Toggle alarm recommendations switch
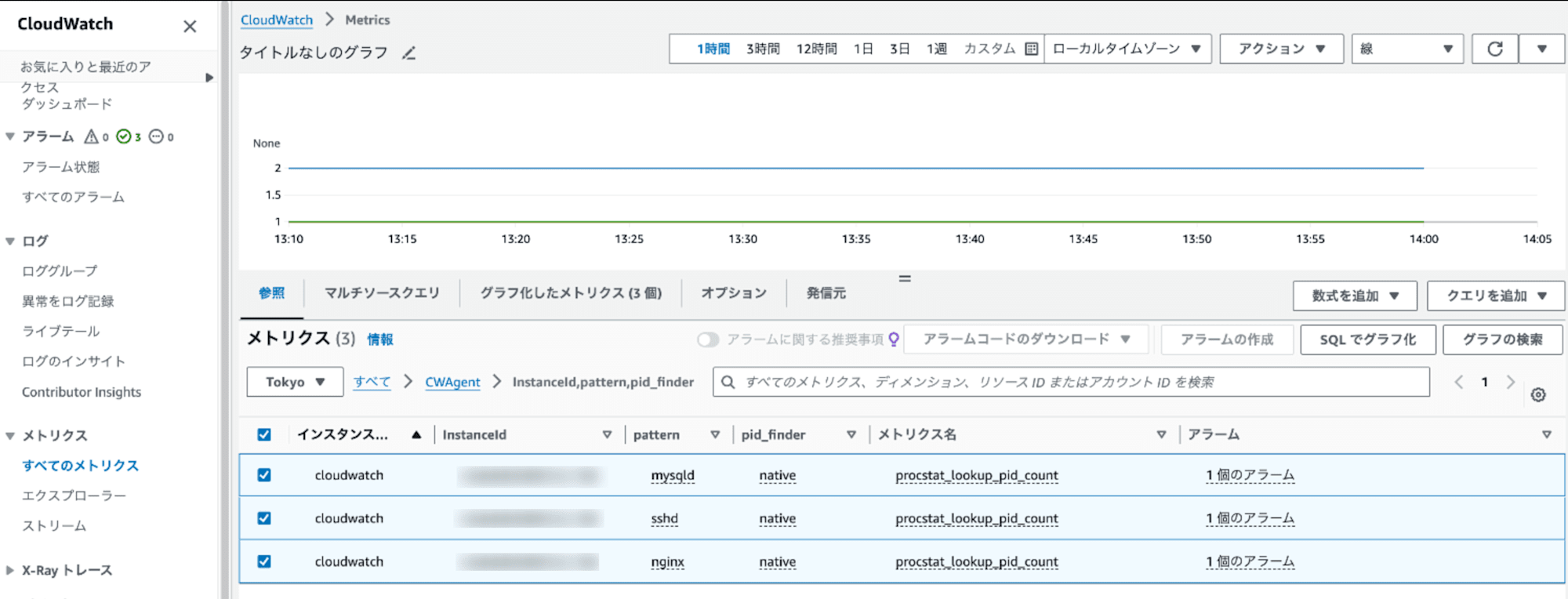1568x599 pixels. (x=708, y=339)
